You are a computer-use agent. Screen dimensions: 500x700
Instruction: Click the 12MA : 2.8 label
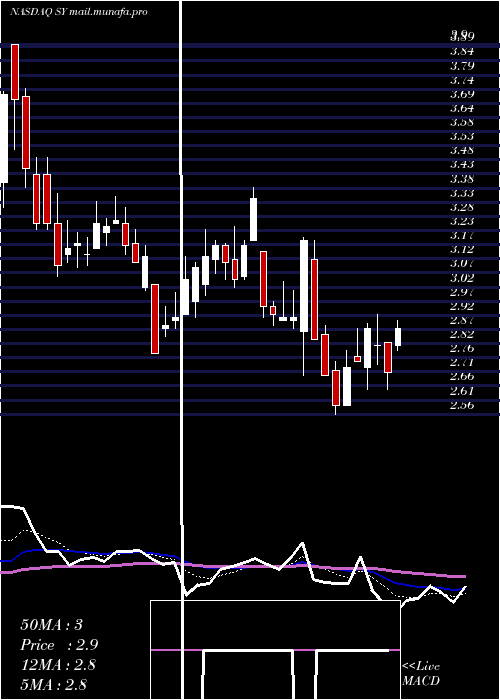coord(58,665)
